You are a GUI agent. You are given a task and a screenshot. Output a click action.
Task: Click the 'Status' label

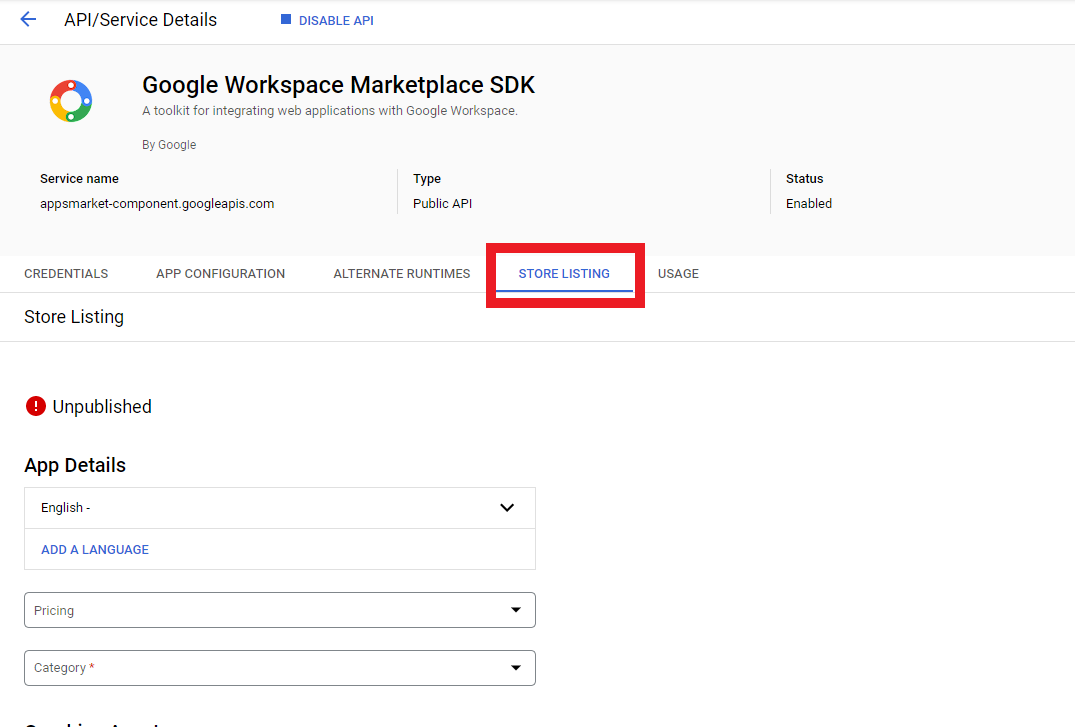pos(804,178)
